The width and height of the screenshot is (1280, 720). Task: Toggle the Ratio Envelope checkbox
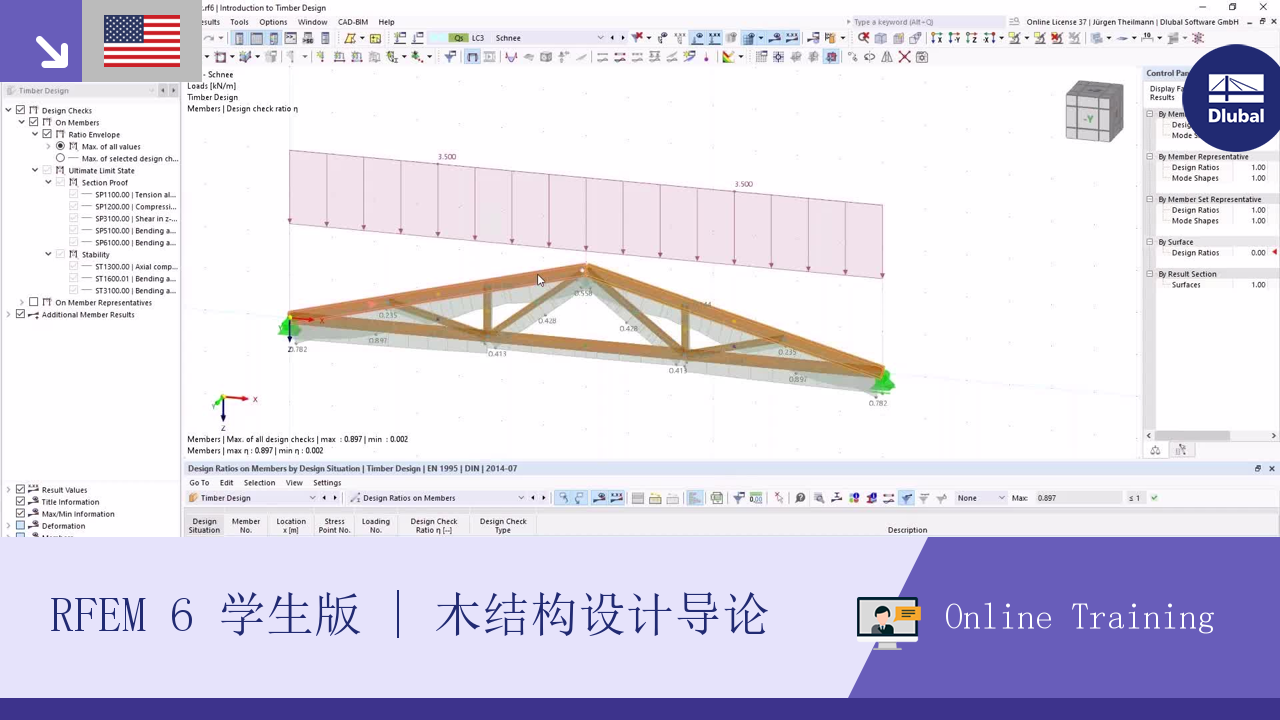click(47, 134)
